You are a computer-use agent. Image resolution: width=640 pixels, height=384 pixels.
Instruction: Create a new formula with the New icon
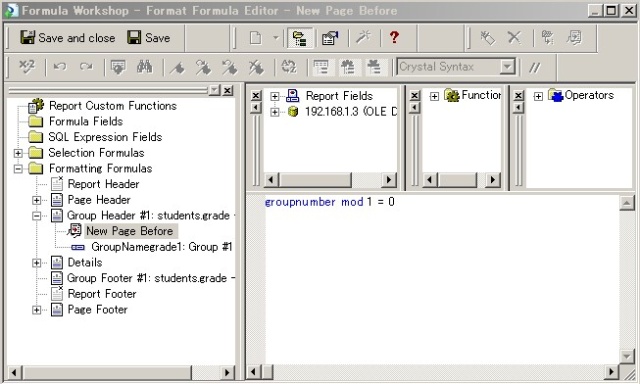point(256,38)
